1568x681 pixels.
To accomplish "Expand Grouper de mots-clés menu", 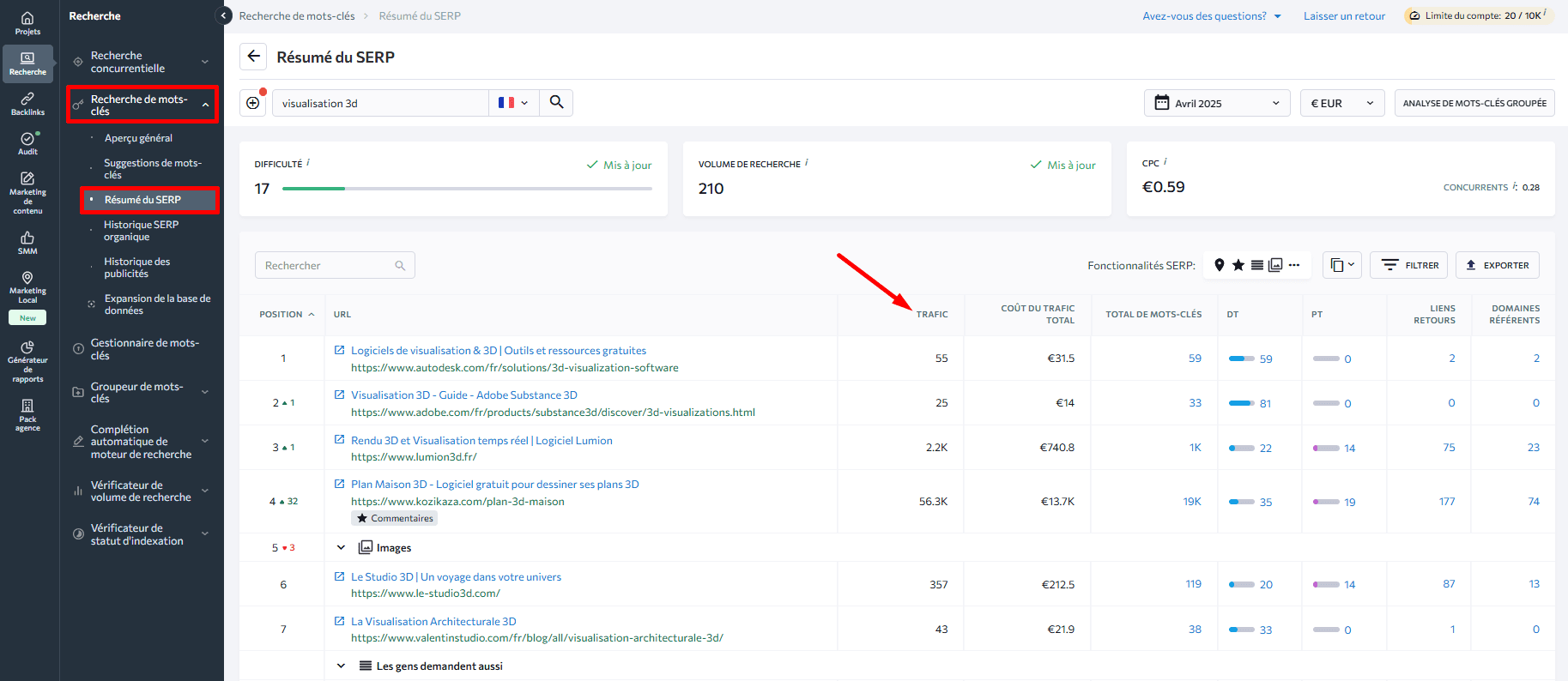I will coord(205,392).
